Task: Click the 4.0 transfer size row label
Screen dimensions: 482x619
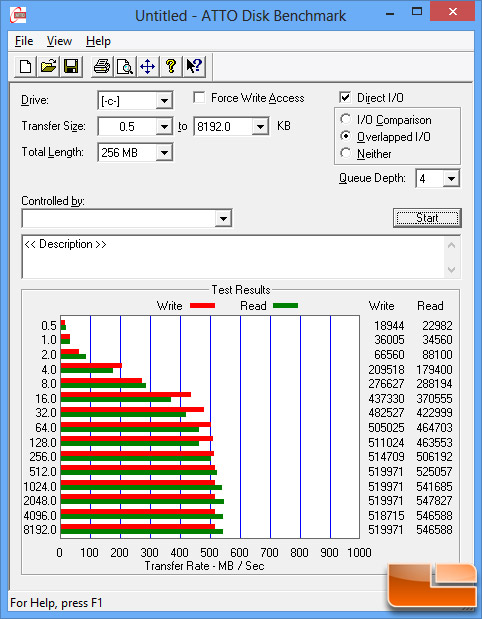Action: pos(49,370)
